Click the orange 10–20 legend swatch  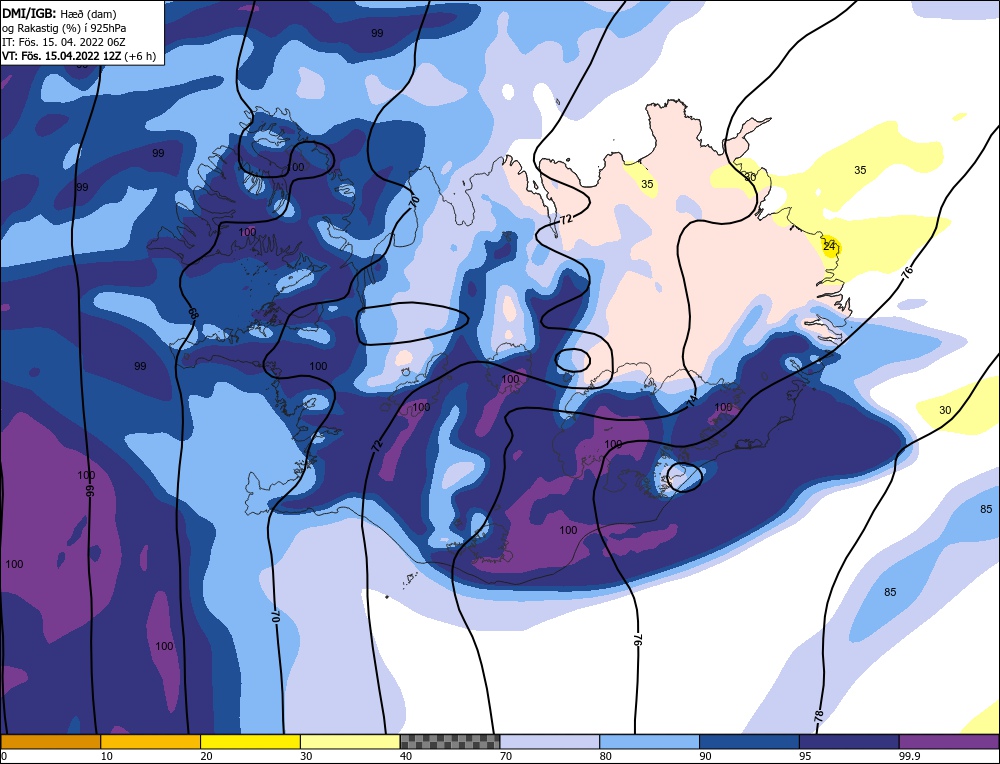click(x=151, y=741)
